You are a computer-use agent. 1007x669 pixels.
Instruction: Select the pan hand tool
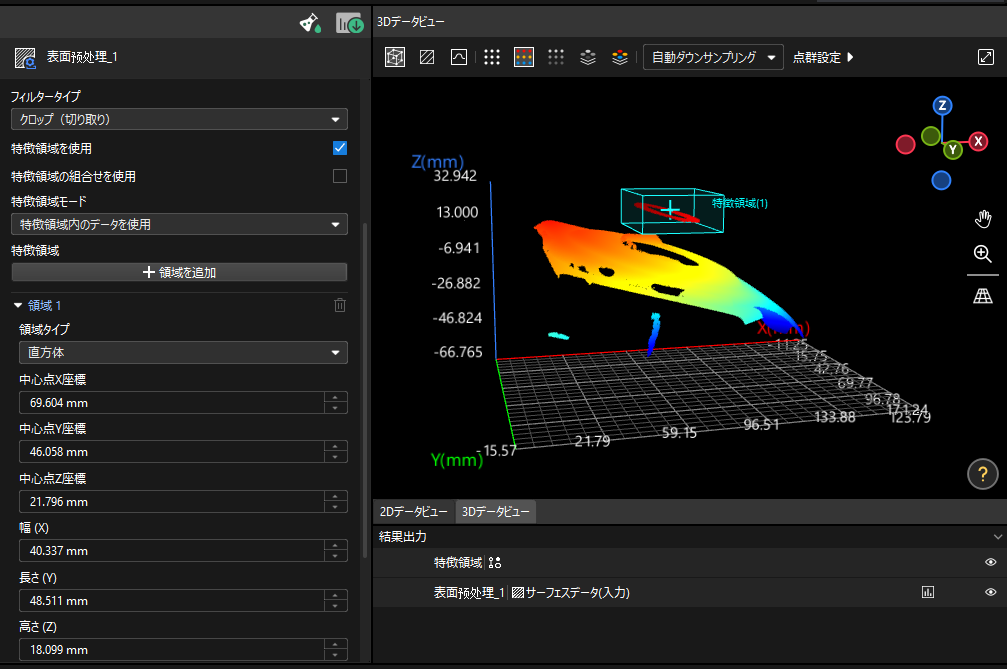983,219
